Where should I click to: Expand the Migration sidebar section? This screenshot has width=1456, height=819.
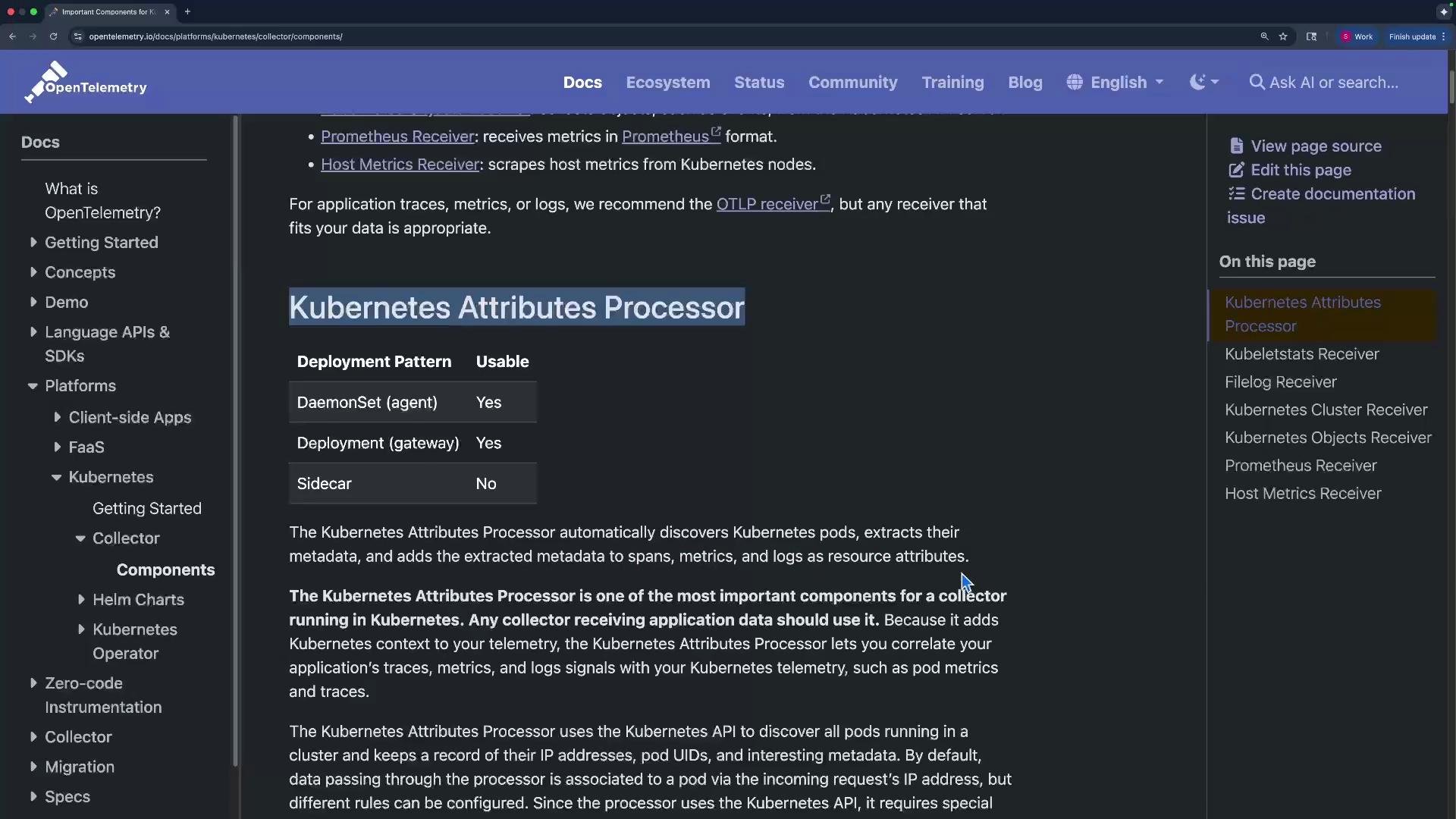33,767
